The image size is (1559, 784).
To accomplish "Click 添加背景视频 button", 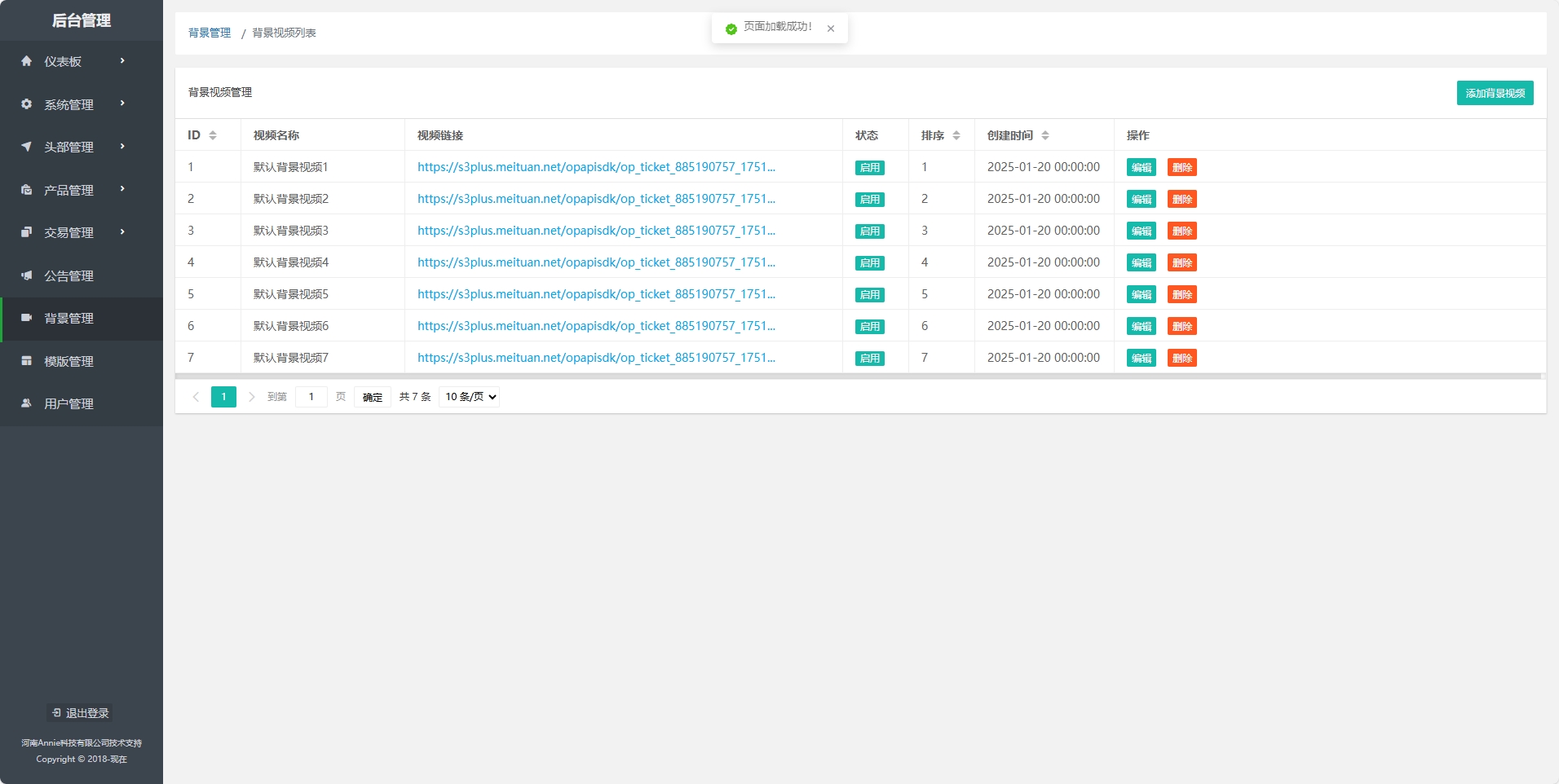I will [x=1495, y=93].
